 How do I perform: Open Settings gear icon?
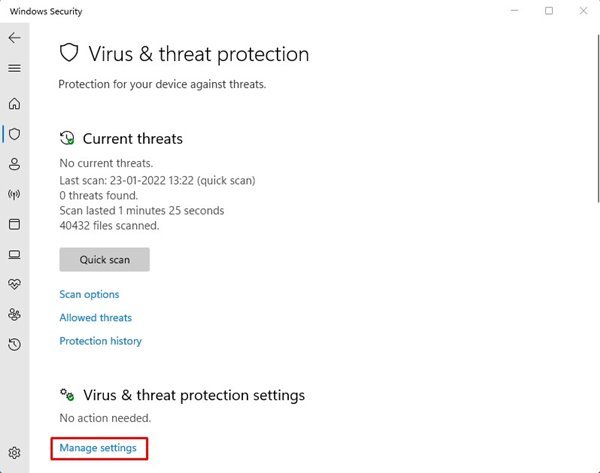pos(15,453)
